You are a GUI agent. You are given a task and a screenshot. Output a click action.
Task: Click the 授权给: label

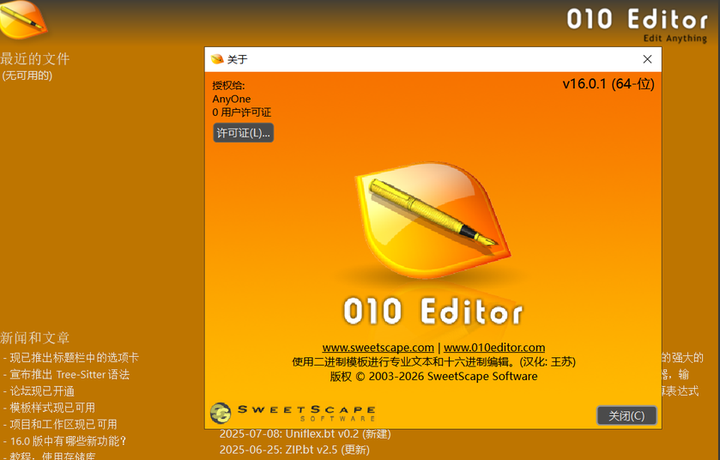tap(228, 85)
